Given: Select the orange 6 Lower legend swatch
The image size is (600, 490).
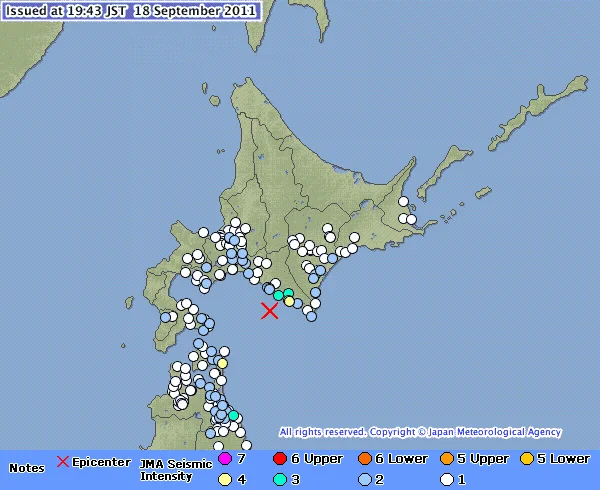Looking at the screenshot, I should 365,458.
